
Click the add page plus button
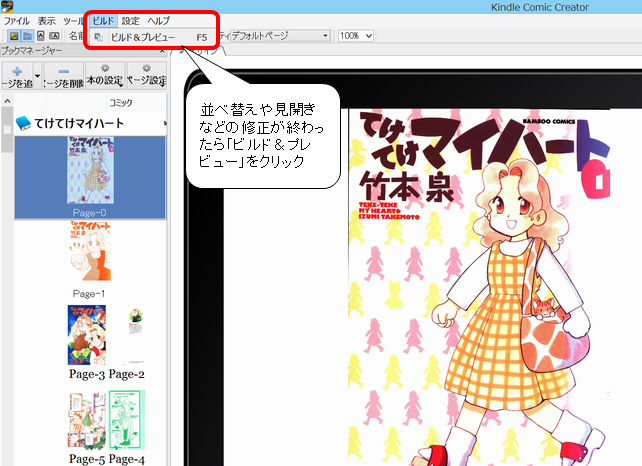pos(17,76)
